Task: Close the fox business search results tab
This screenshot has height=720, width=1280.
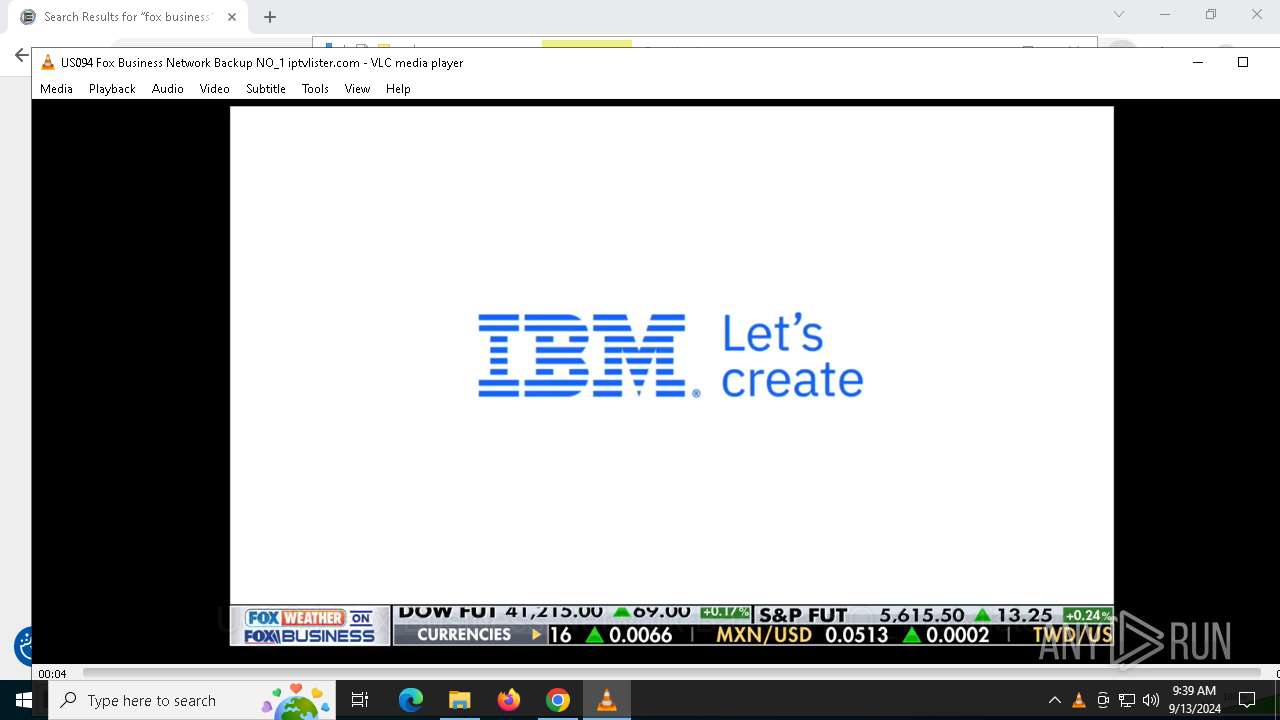Action: tap(231, 17)
